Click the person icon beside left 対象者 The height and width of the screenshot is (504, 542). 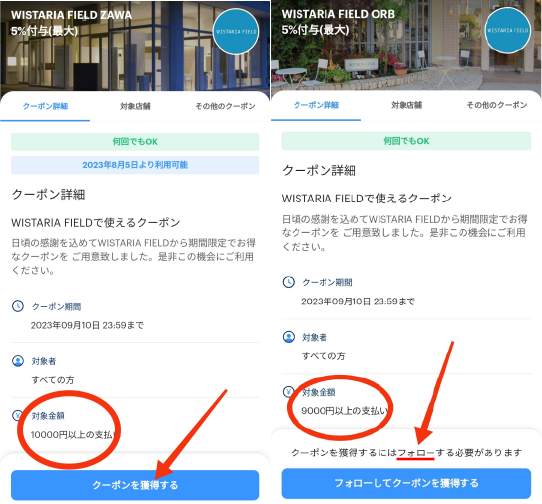(x=18, y=361)
